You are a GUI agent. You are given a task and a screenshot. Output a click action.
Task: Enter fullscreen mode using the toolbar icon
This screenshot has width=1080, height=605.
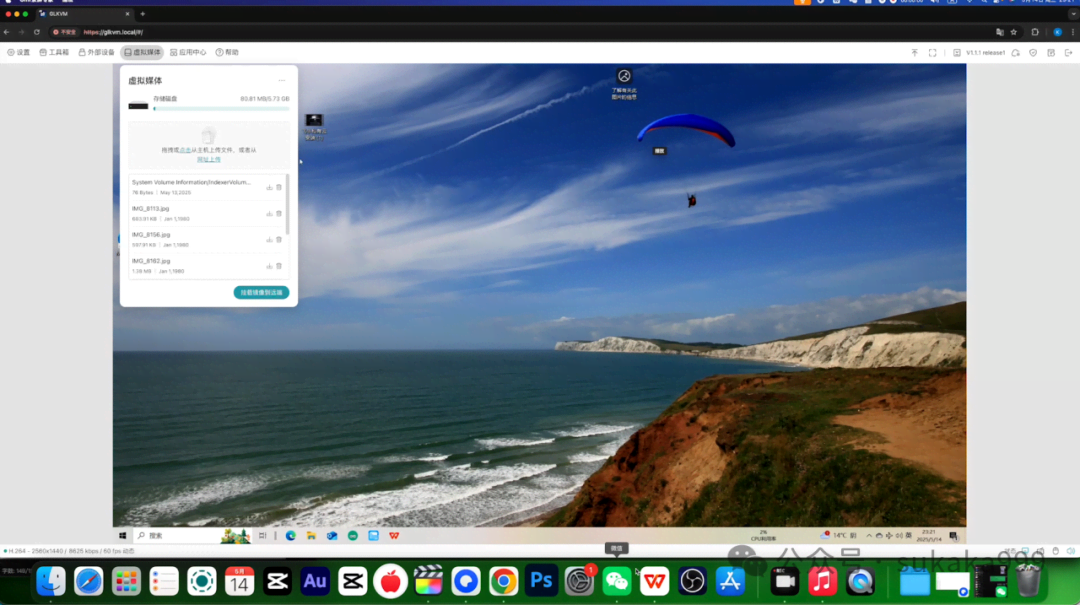pos(933,52)
